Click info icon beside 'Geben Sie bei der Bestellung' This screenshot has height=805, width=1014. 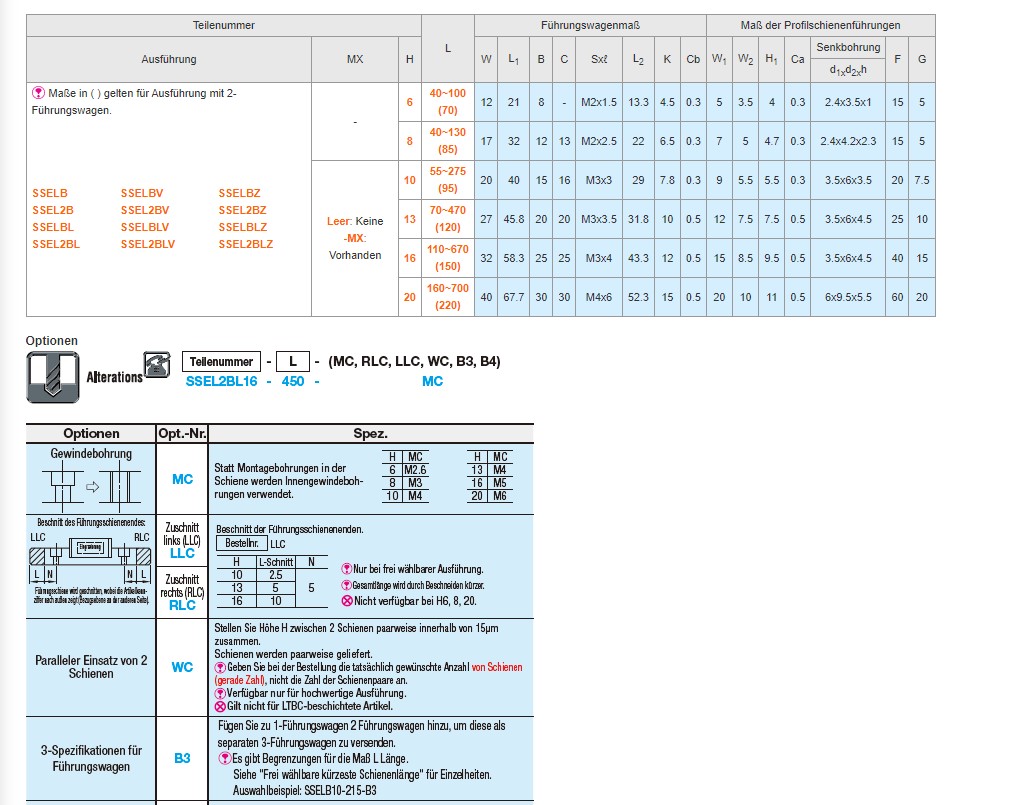[x=221, y=667]
